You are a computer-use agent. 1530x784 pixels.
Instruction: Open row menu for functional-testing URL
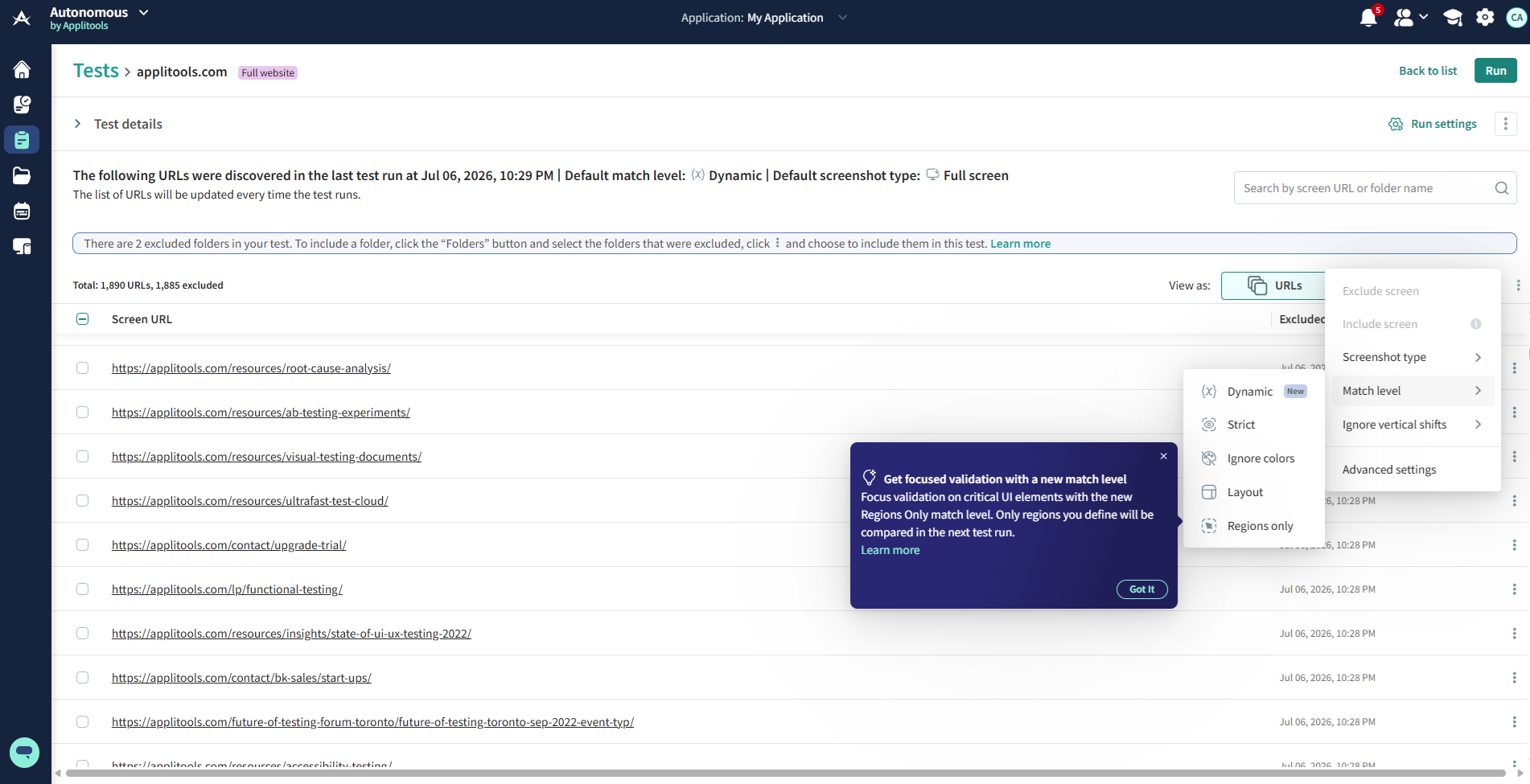click(1514, 589)
